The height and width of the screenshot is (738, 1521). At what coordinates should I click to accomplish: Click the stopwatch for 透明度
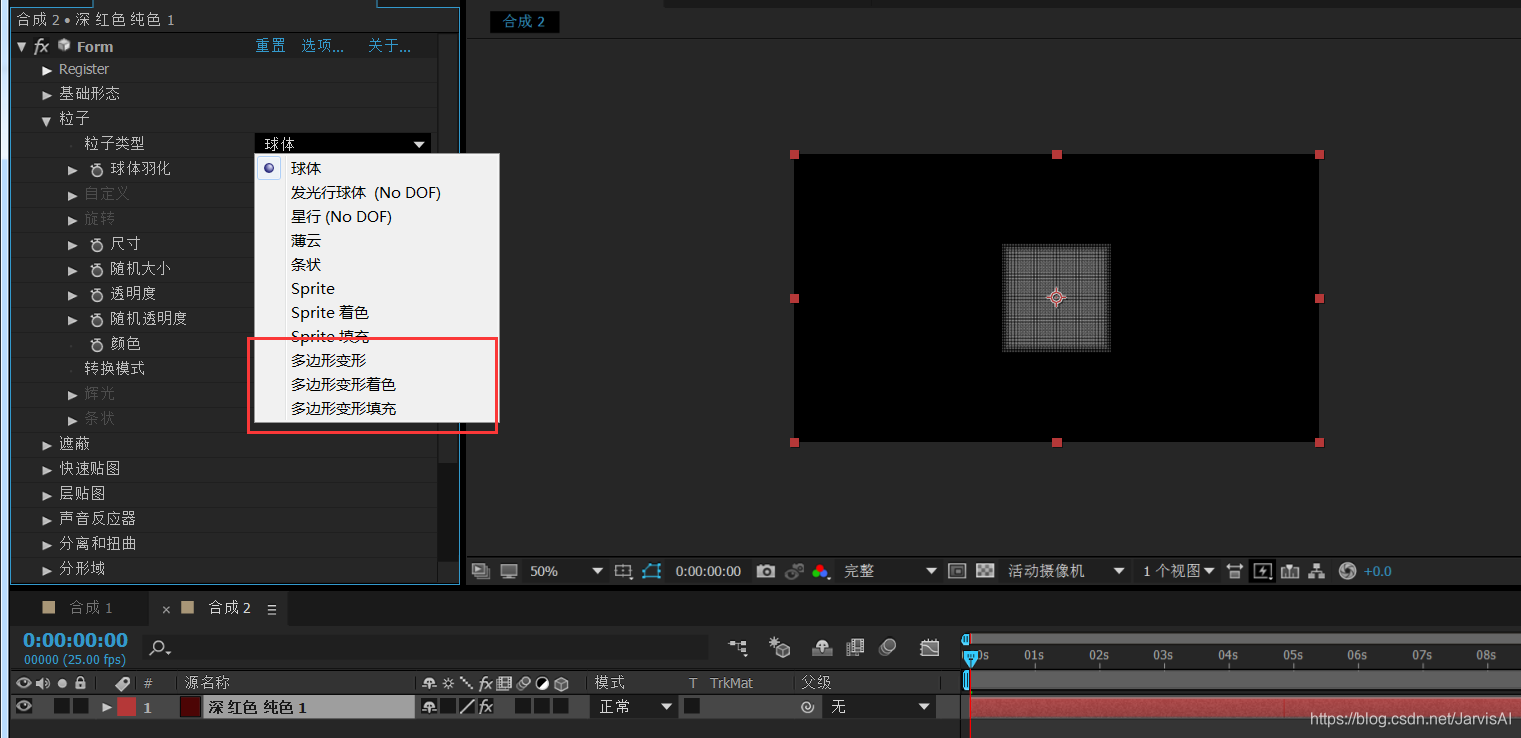coord(97,294)
